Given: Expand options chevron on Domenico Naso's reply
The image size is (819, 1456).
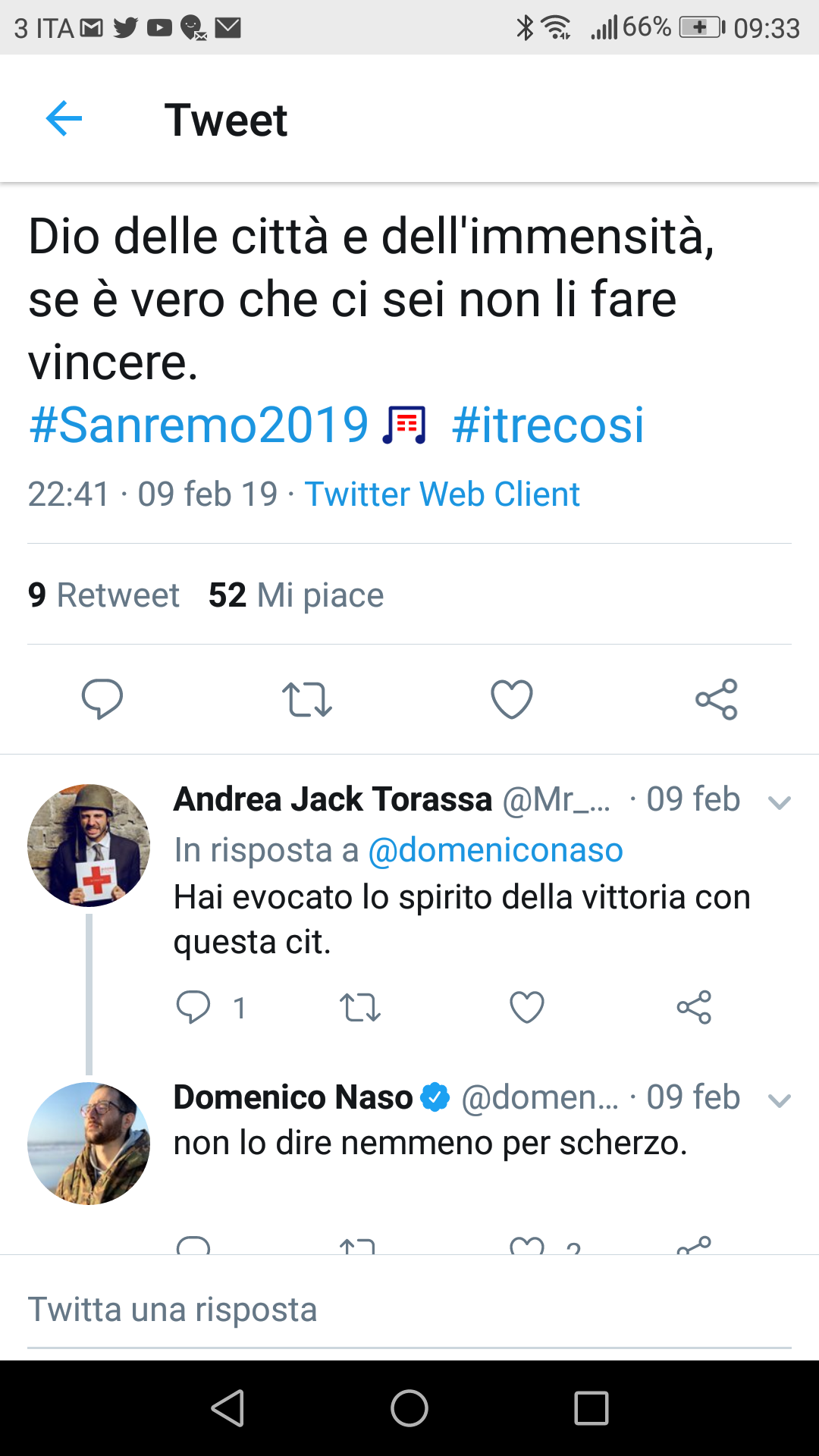Looking at the screenshot, I should pos(780,1100).
